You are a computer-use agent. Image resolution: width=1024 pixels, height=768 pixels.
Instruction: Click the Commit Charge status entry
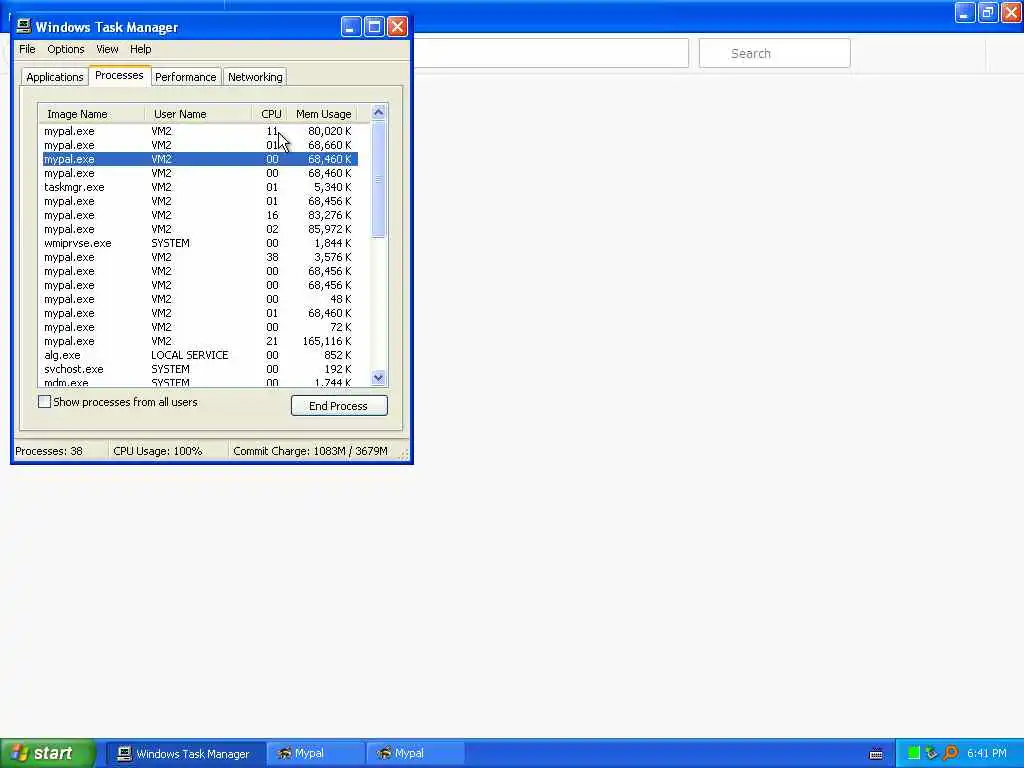310,451
